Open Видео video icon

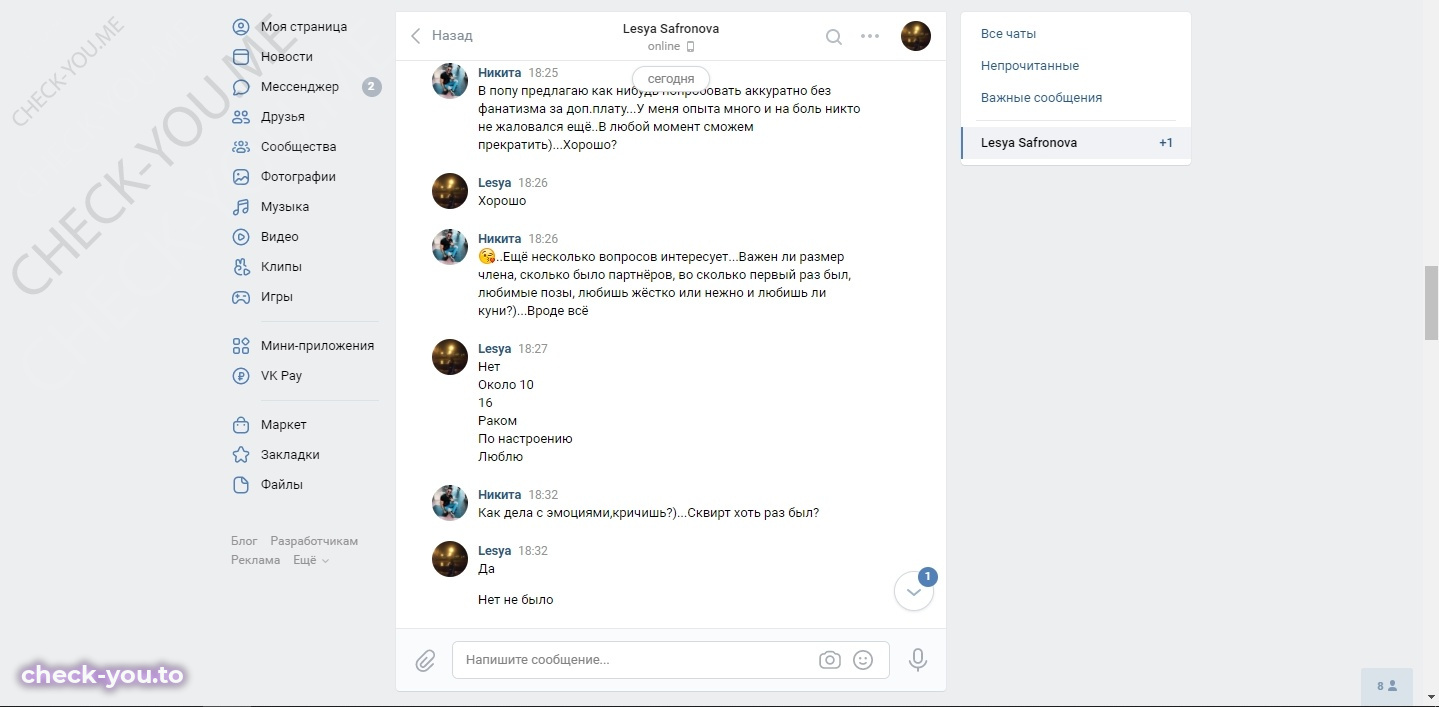click(241, 237)
